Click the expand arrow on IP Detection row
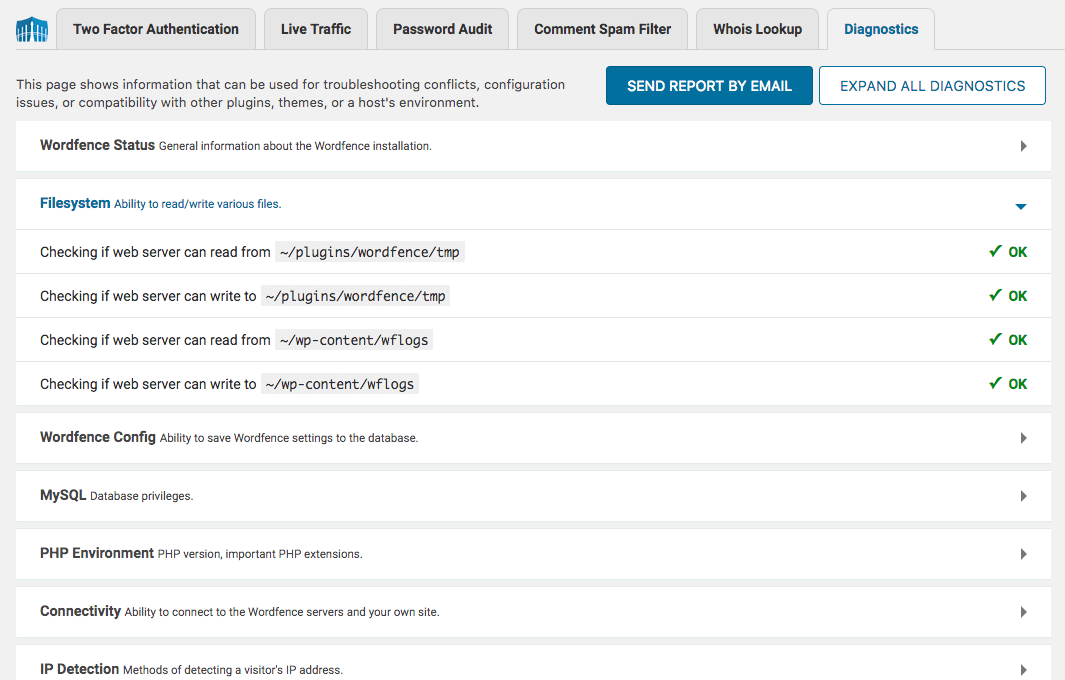The image size is (1065, 680). tap(1022, 668)
